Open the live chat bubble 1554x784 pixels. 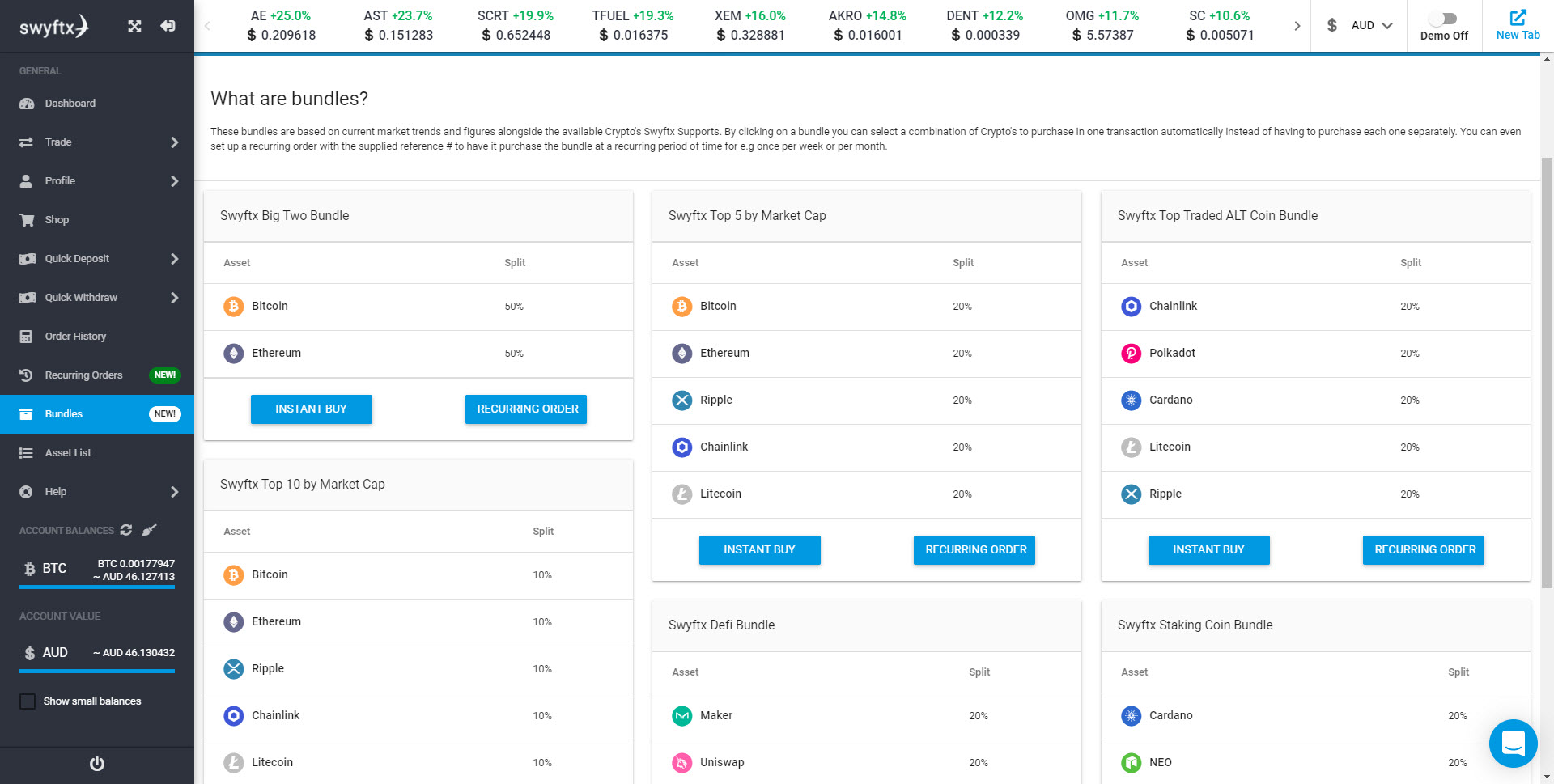tap(1513, 743)
